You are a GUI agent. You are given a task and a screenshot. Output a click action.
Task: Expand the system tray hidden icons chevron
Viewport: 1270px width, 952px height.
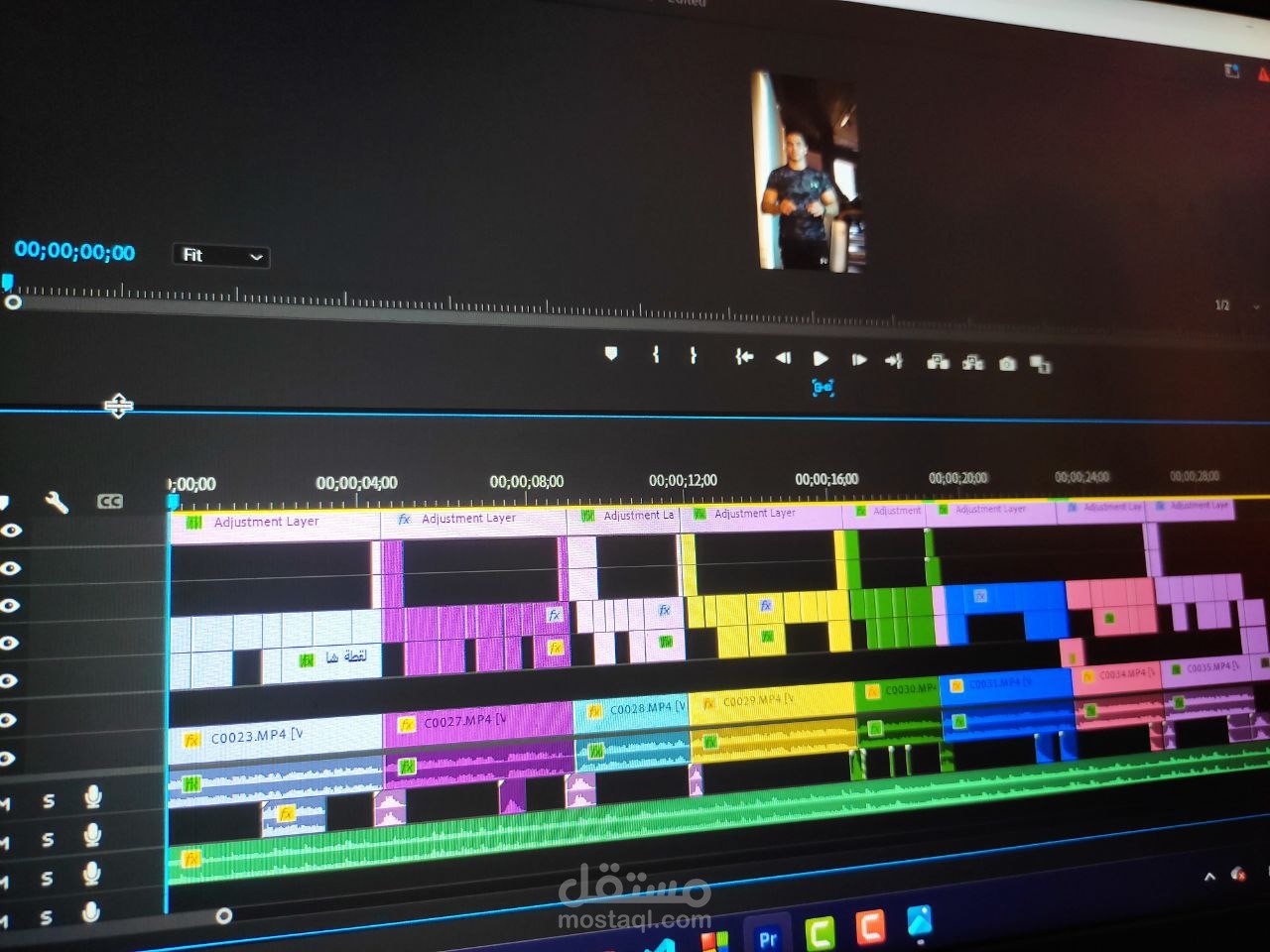click(1209, 877)
